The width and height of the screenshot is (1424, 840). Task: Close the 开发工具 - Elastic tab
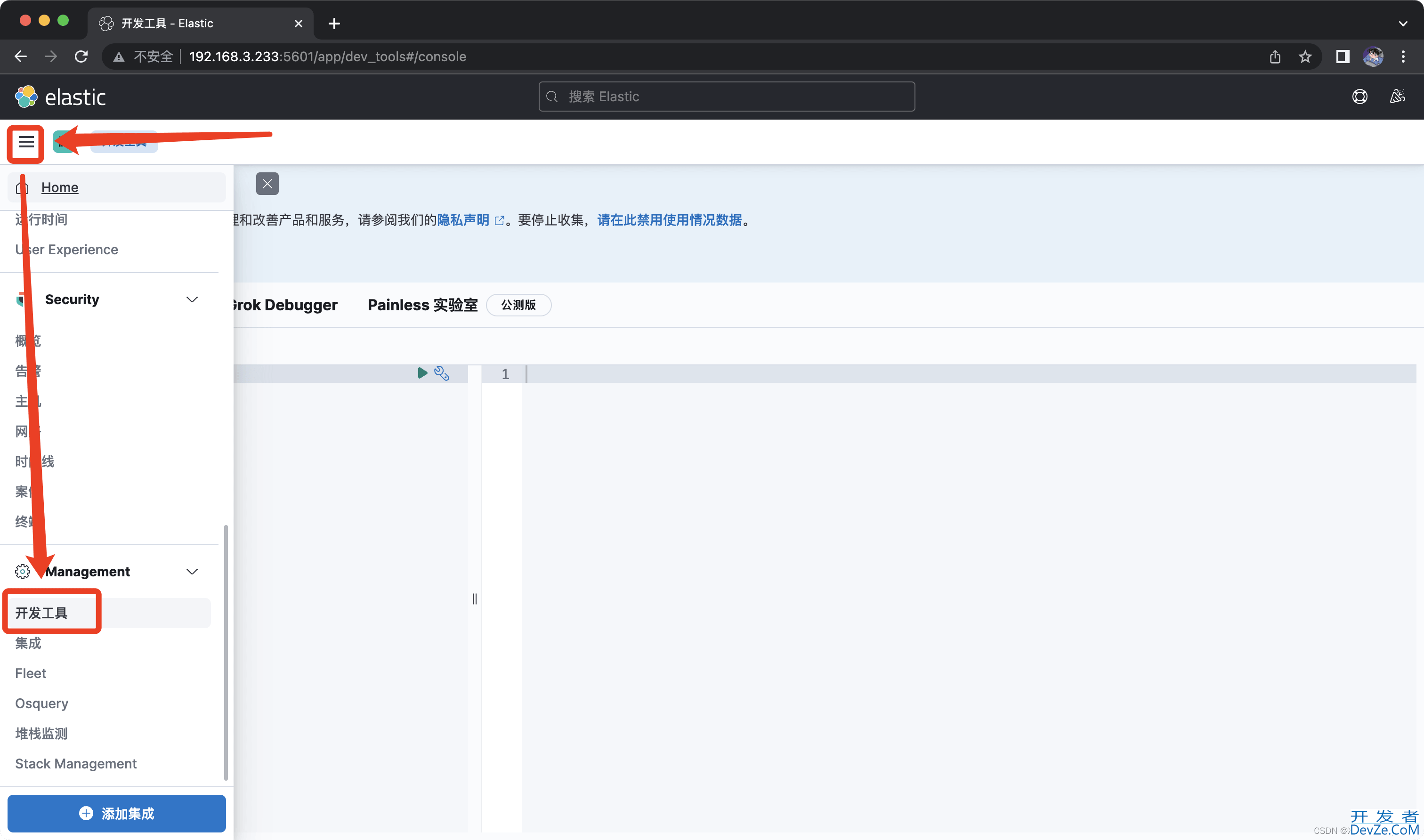(298, 24)
